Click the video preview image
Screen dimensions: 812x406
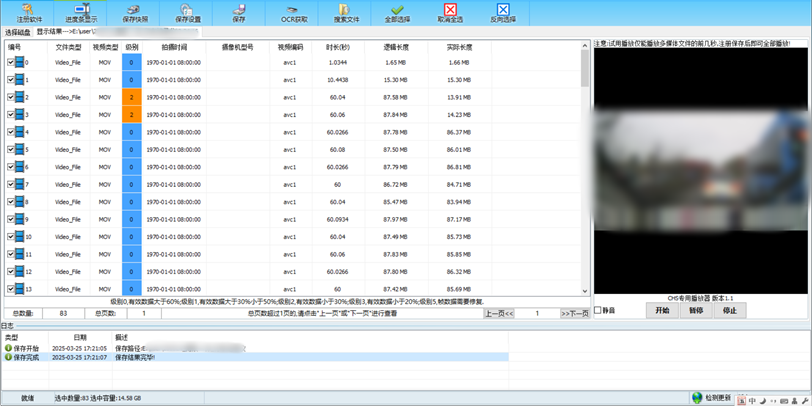coord(701,170)
